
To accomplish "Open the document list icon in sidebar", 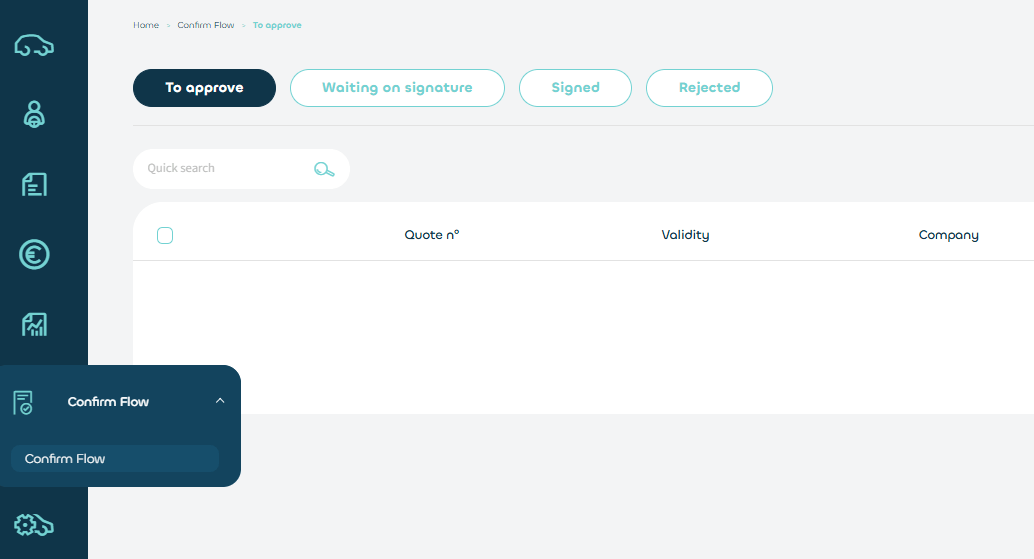I will (34, 184).
